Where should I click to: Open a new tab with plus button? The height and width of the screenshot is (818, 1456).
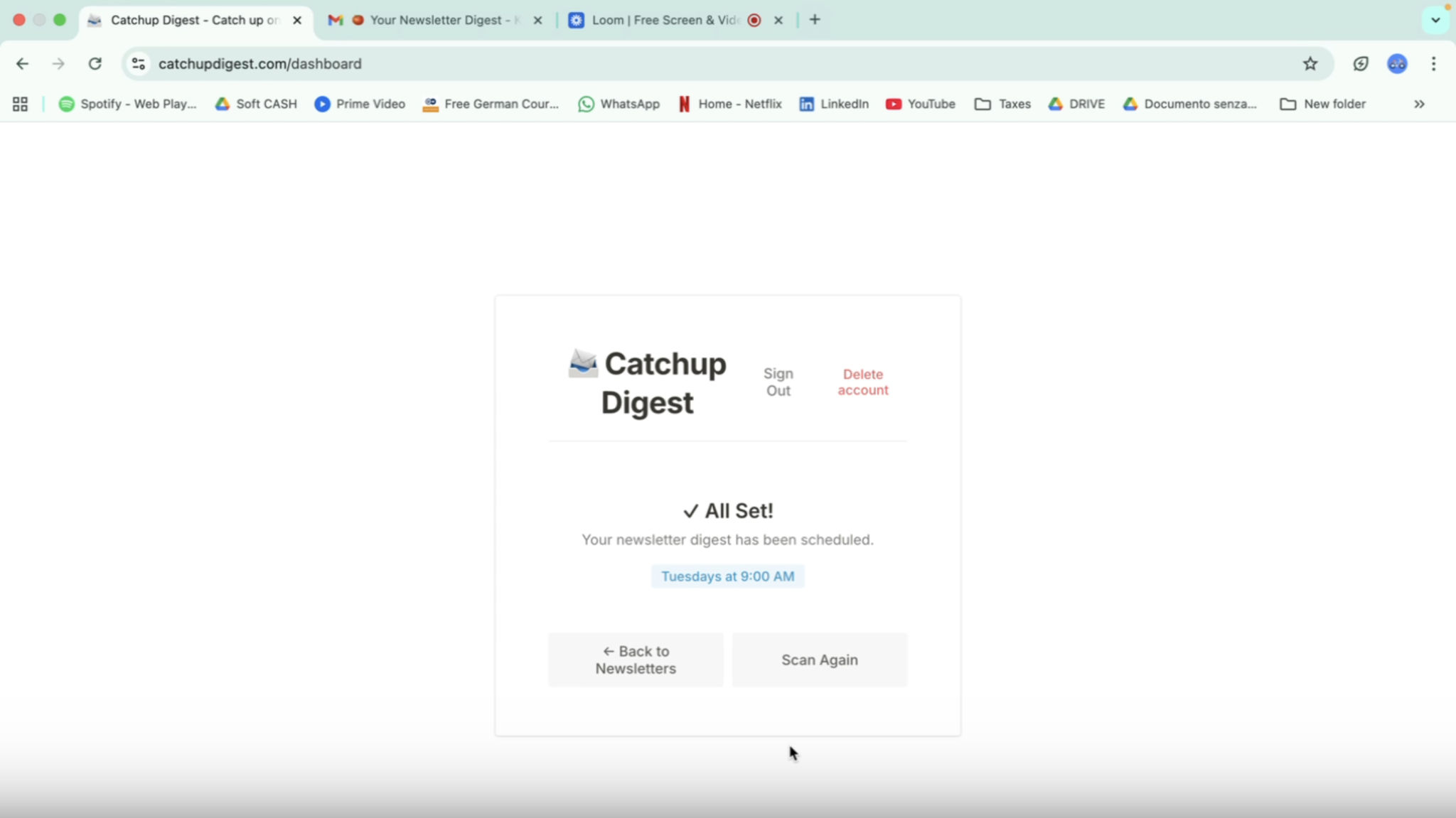click(x=815, y=20)
